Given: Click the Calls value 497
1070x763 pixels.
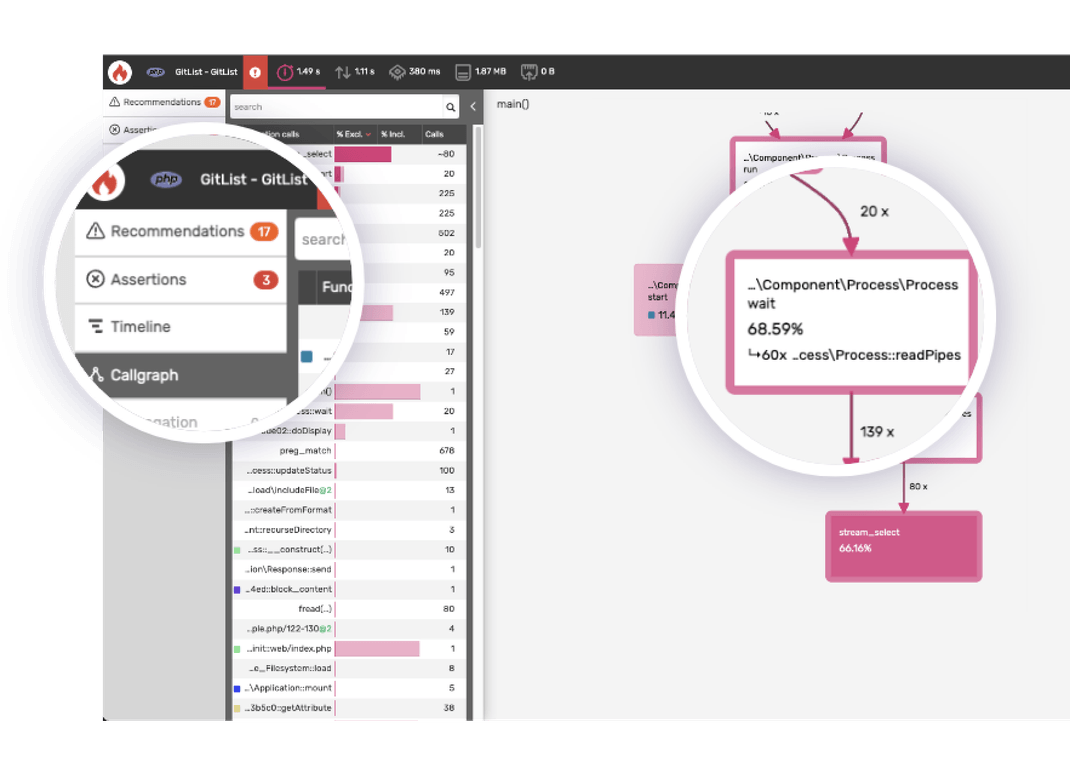Looking at the screenshot, I should (447, 293).
